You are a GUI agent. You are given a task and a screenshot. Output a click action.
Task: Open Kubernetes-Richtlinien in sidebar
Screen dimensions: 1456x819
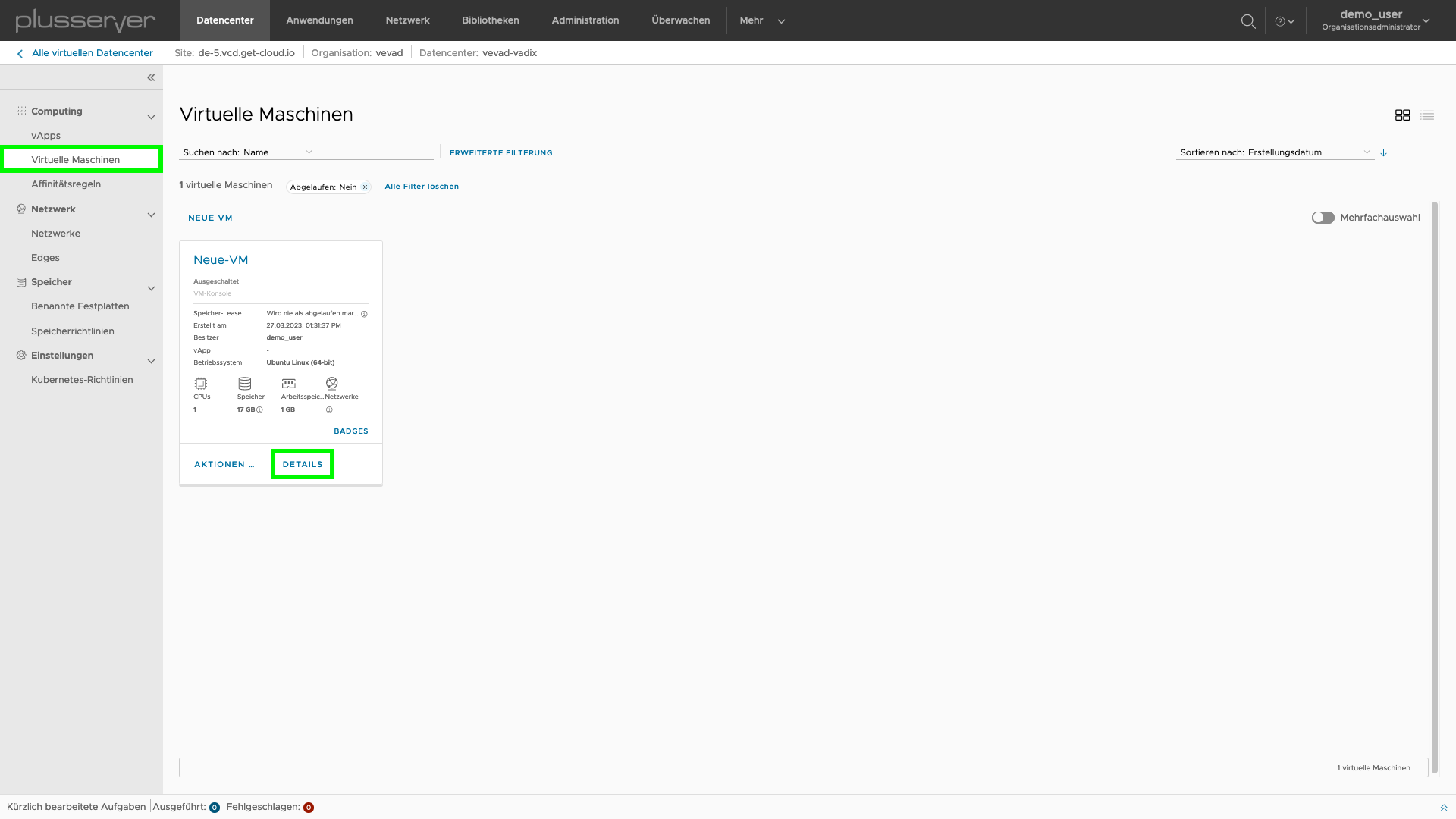[81, 380]
